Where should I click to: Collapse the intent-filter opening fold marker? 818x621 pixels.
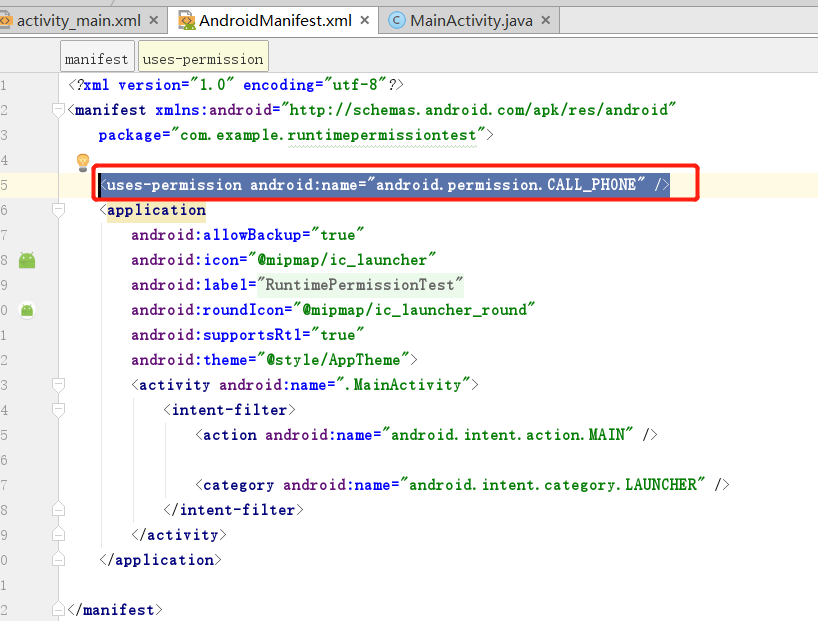(58, 410)
